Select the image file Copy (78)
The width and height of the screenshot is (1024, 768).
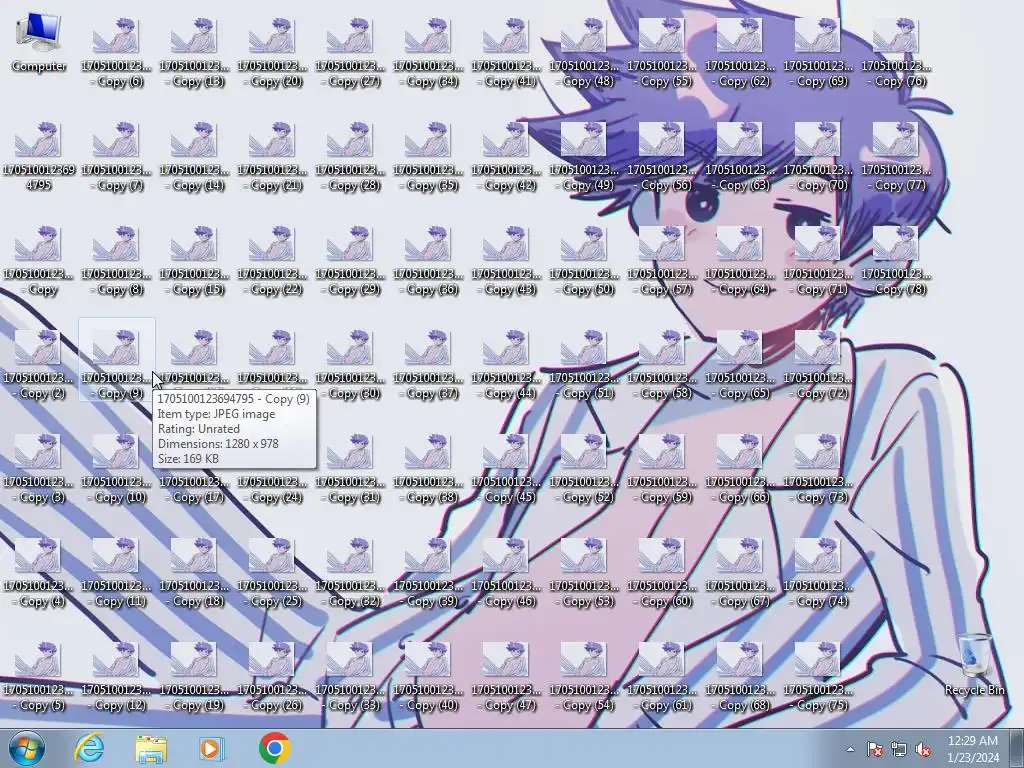coord(896,260)
